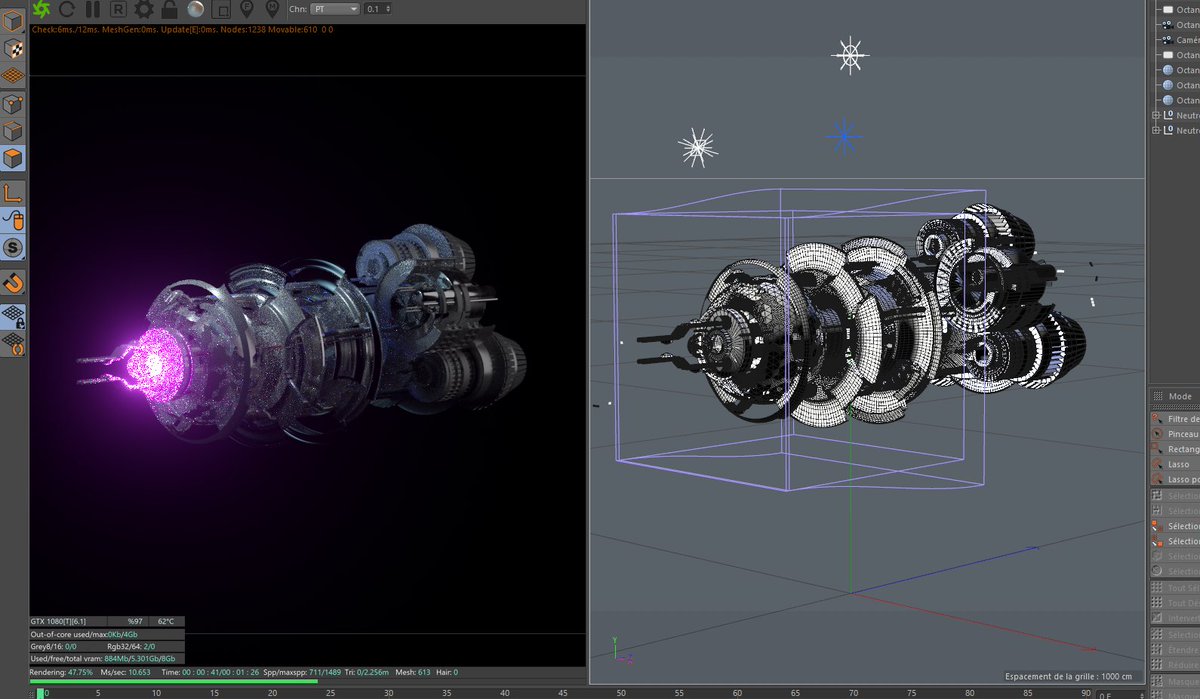
Task: Restart the render with the circular arrow icon
Action: tap(67, 9)
